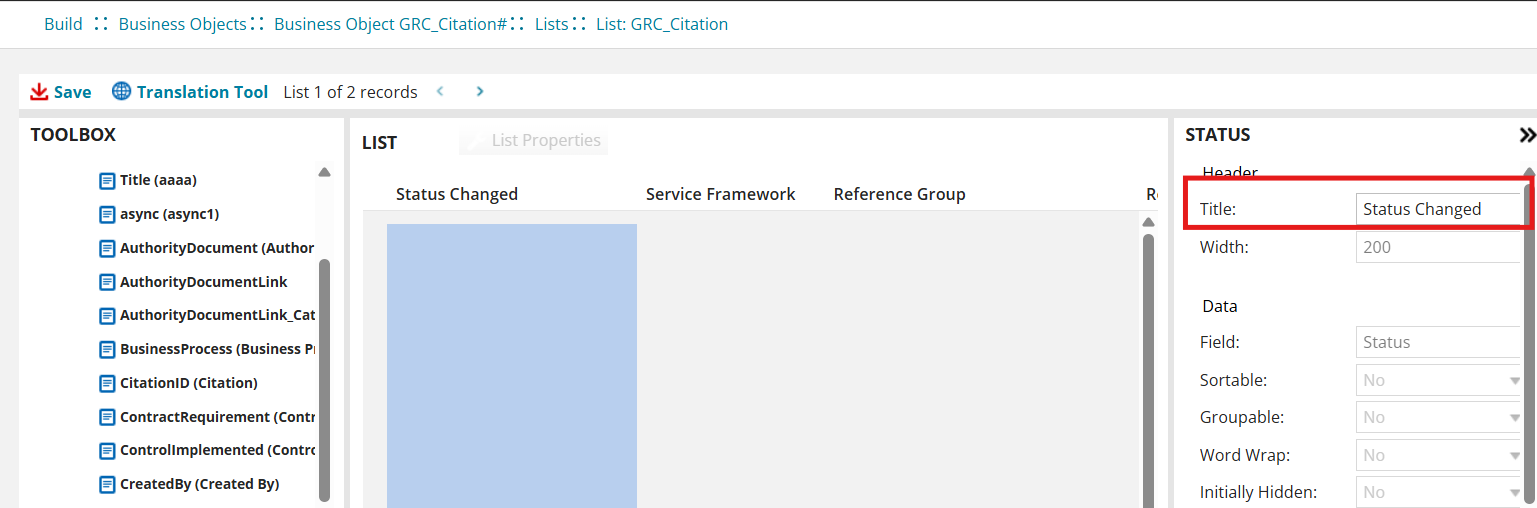Click the BusinessProcess field icon in toolbox
This screenshot has height=508, width=1537.
(108, 350)
